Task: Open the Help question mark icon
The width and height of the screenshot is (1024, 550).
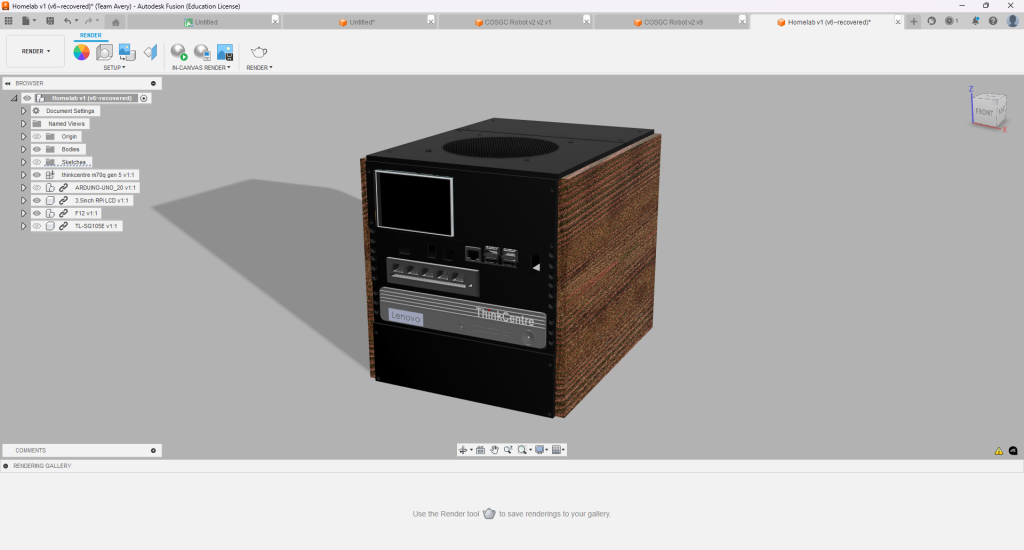Action: click(x=993, y=21)
